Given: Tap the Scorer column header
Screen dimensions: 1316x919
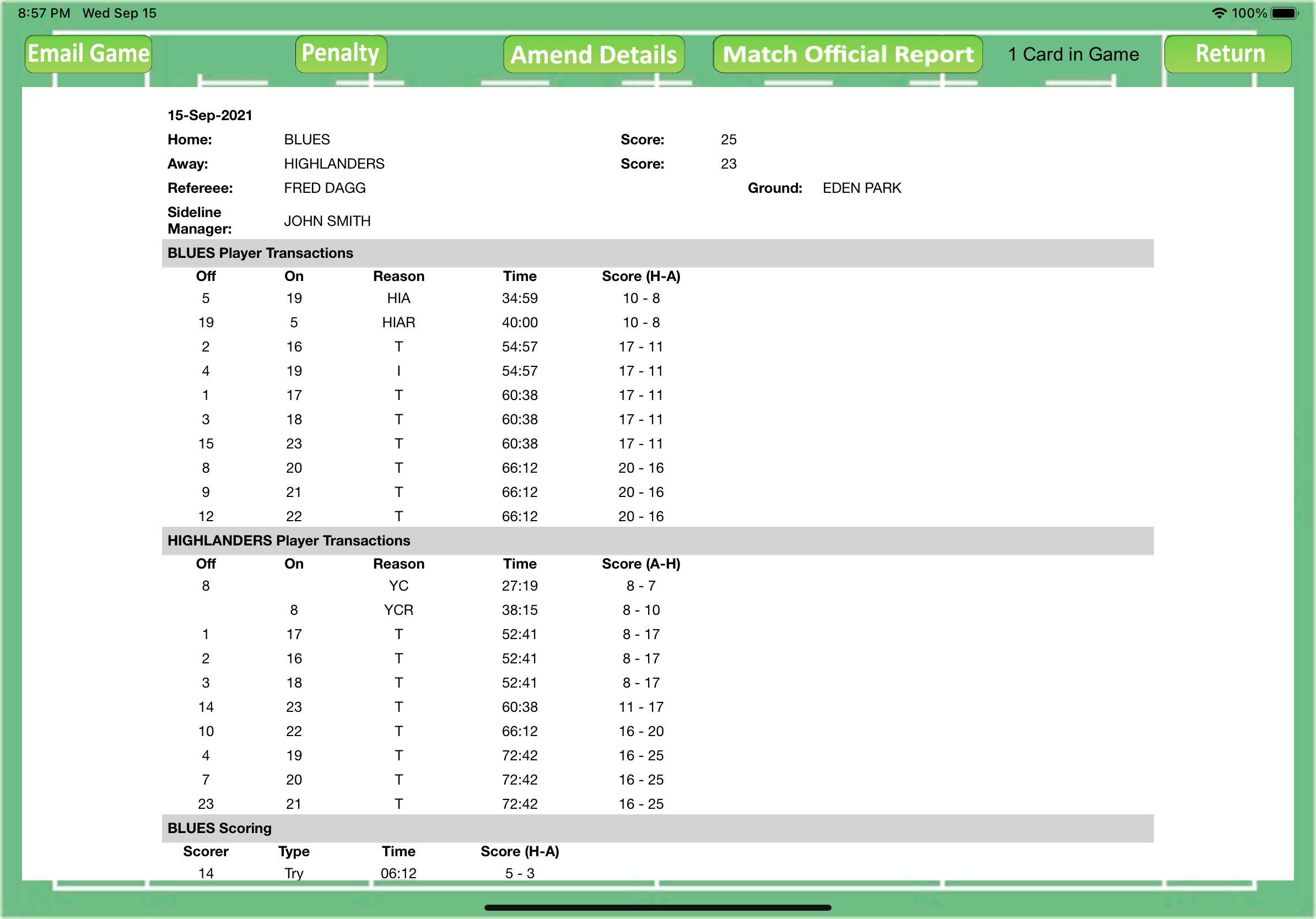Looking at the screenshot, I should coord(206,852).
